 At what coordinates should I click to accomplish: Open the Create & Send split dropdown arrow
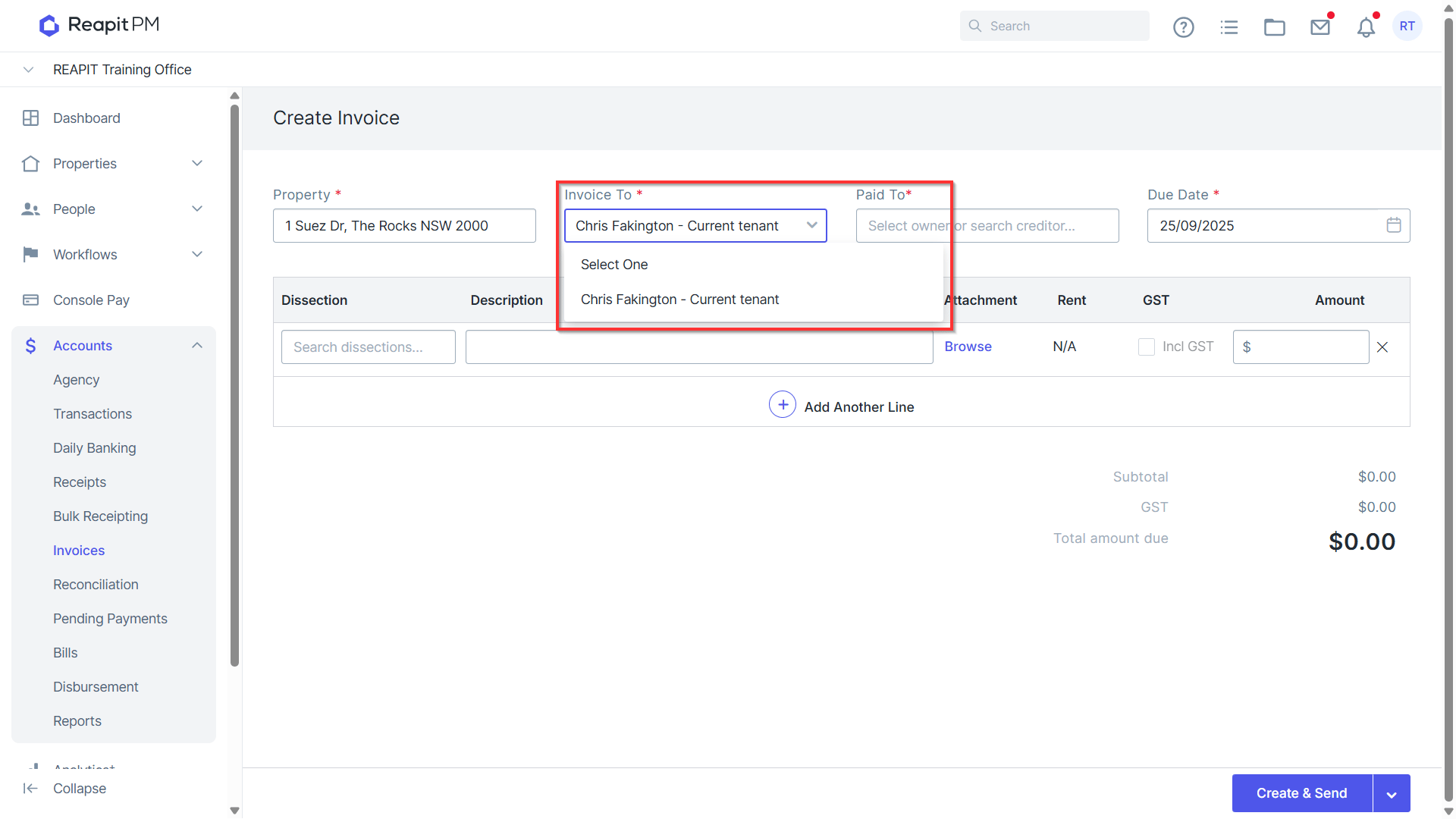pos(1392,793)
